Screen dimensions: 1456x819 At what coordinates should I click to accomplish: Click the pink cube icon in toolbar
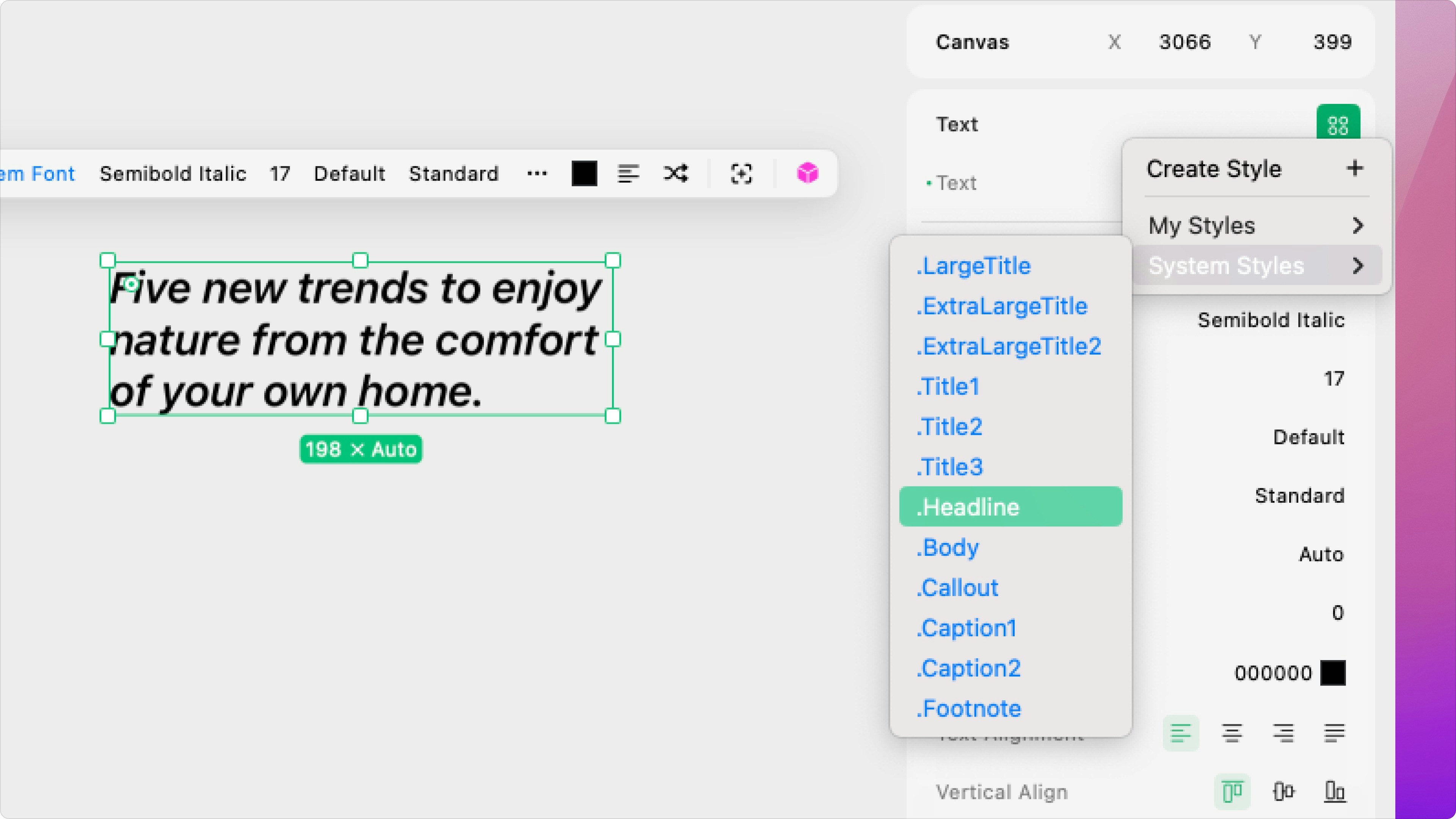[807, 173]
